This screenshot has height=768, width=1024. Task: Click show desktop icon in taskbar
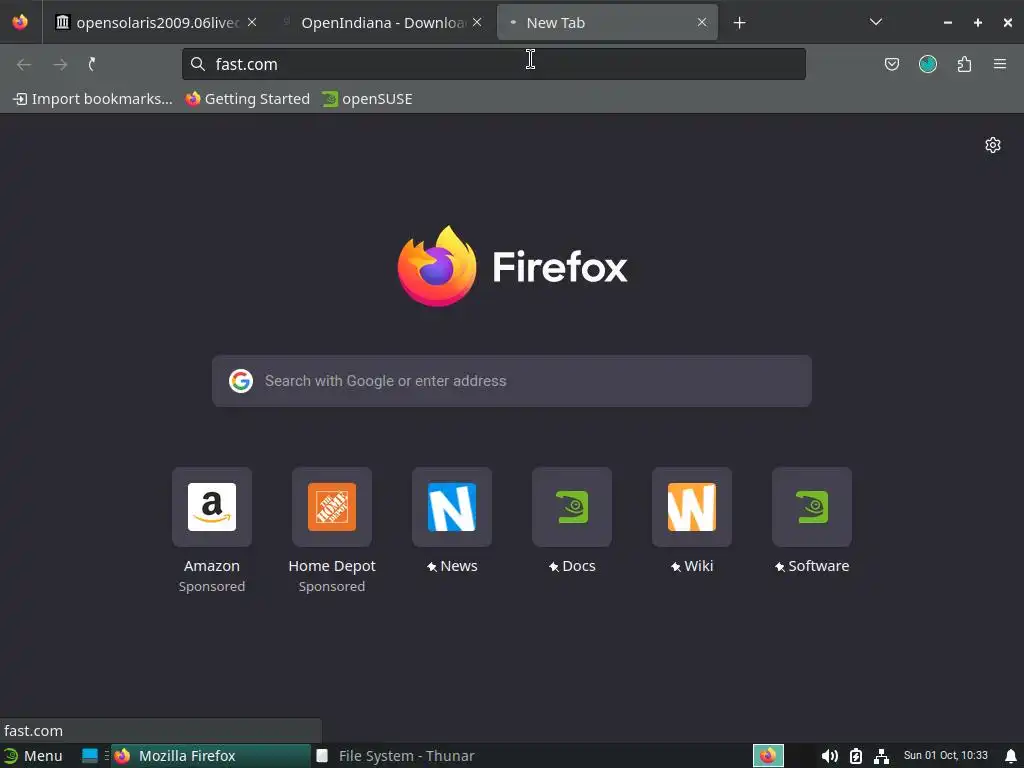coord(89,756)
